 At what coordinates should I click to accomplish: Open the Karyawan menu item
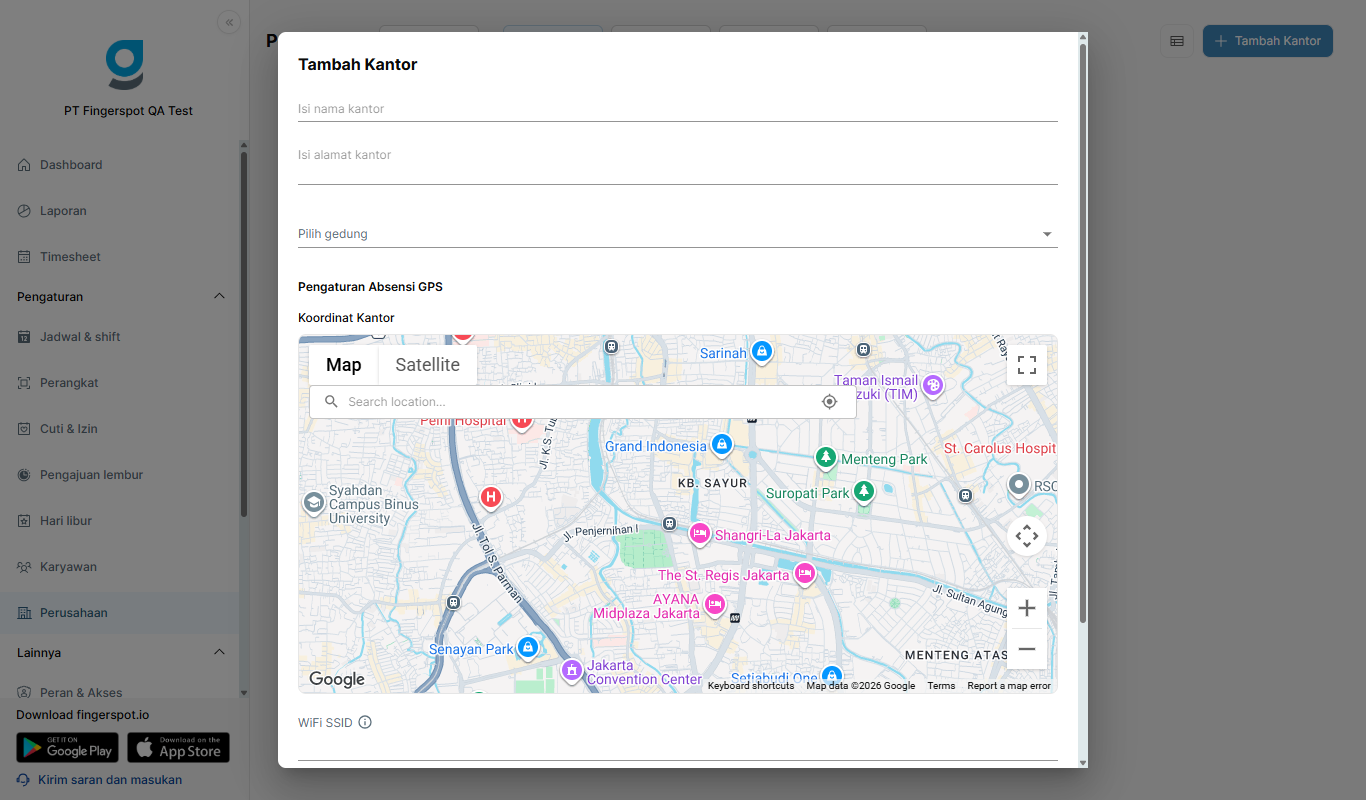119,567
